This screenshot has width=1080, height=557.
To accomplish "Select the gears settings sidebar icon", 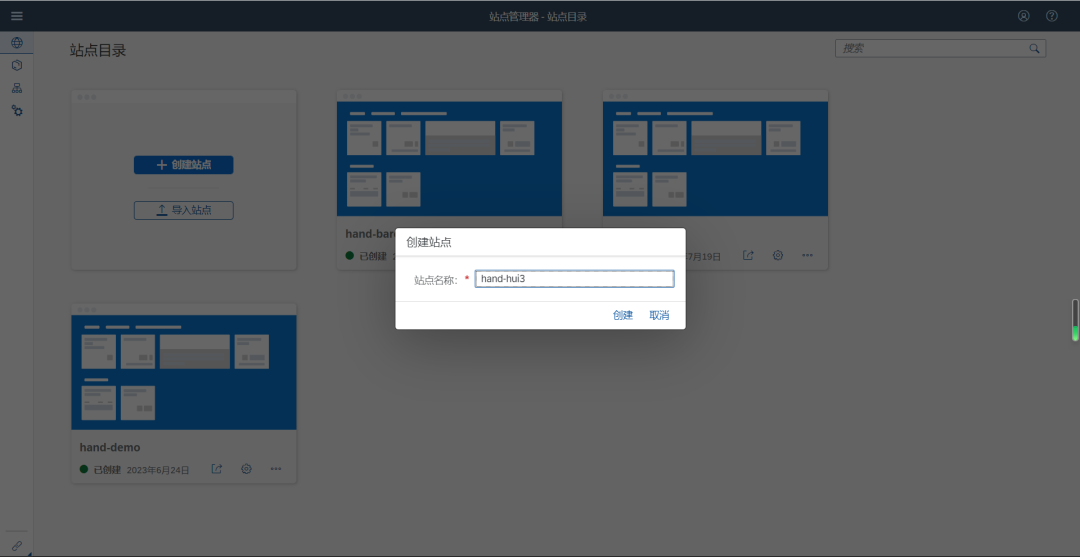I will [x=17, y=110].
